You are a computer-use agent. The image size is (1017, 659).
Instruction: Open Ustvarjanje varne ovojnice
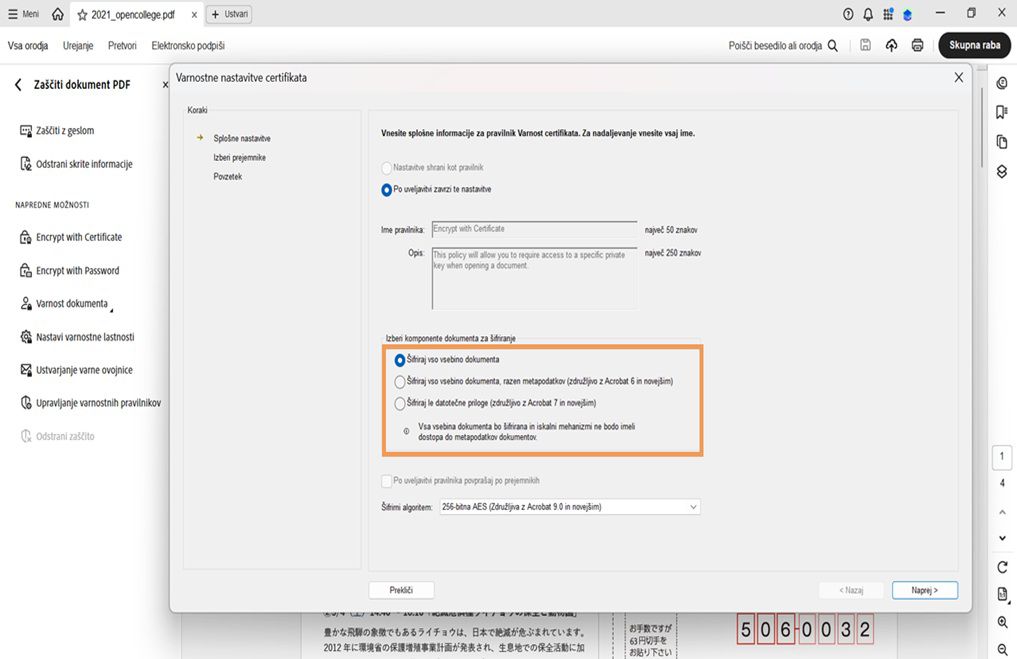click(76, 370)
